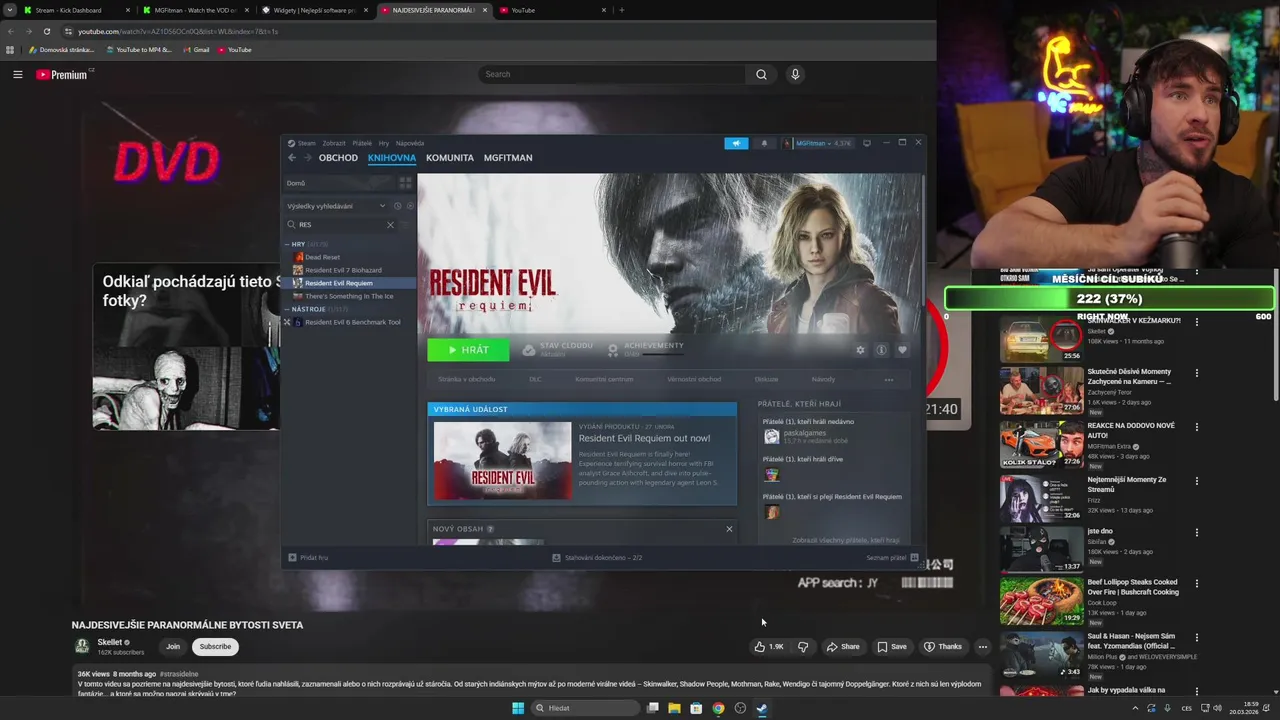Click Přidat hru at the bottom
The height and width of the screenshot is (720, 1280).
pos(308,558)
